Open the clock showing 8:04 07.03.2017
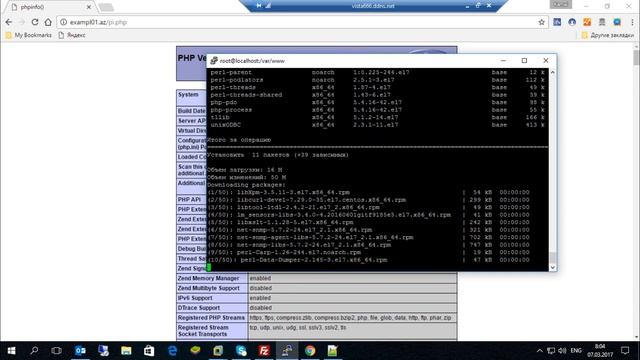Viewport: 640px width, 360px height. (x=600, y=350)
